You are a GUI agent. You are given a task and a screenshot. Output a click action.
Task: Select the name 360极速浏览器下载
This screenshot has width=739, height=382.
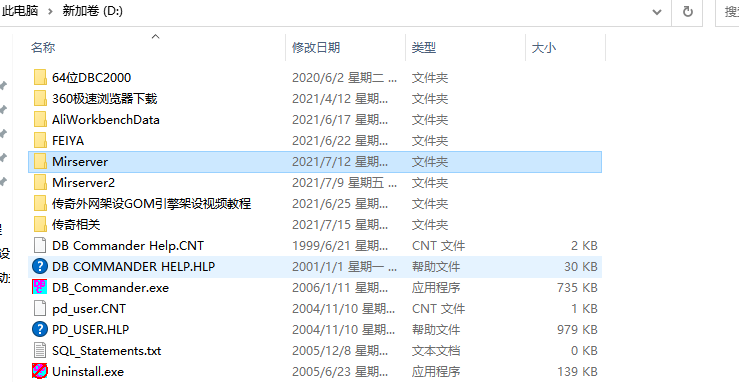point(105,98)
